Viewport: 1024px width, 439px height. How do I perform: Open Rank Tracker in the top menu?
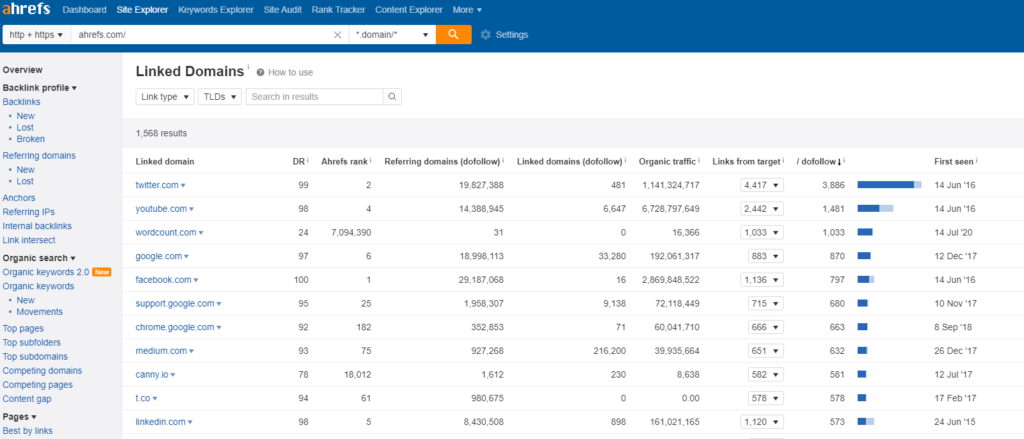click(x=338, y=10)
